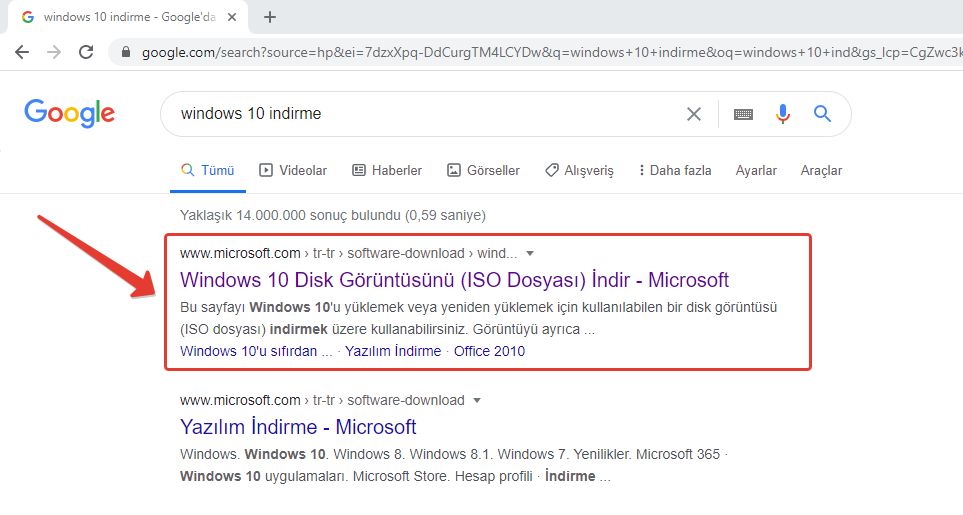Open the Yazılım İndirme - Microsoft result
963x515 pixels.
tap(298, 427)
